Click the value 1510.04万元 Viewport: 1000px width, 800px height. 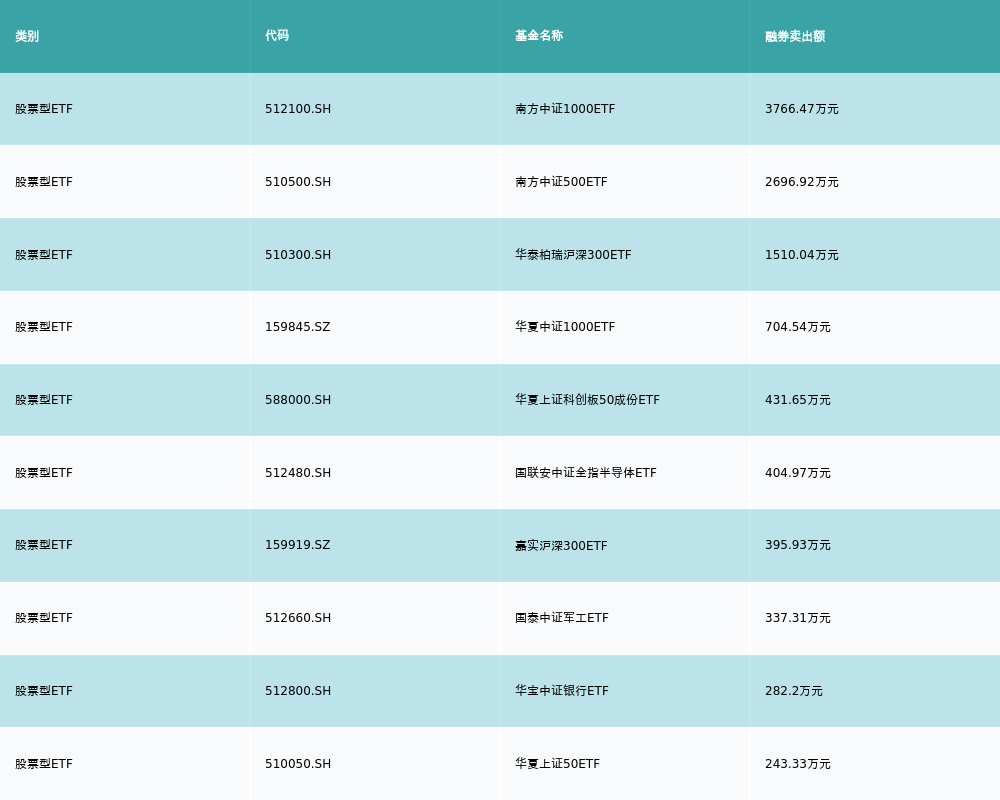pos(802,255)
